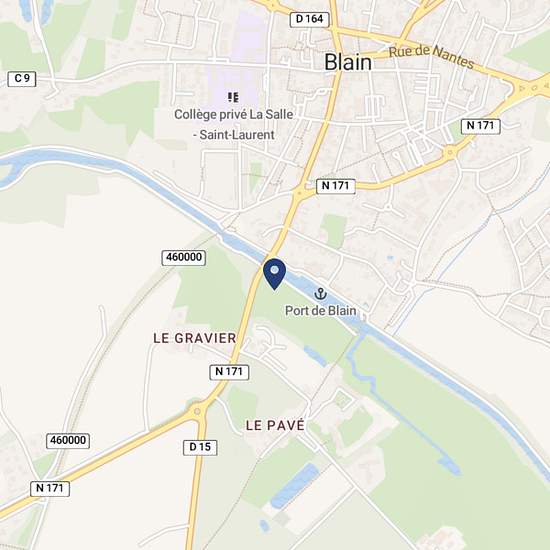550x550 pixels.
Task: Click the N 171 shield in the top-right area
Action: 481,126
